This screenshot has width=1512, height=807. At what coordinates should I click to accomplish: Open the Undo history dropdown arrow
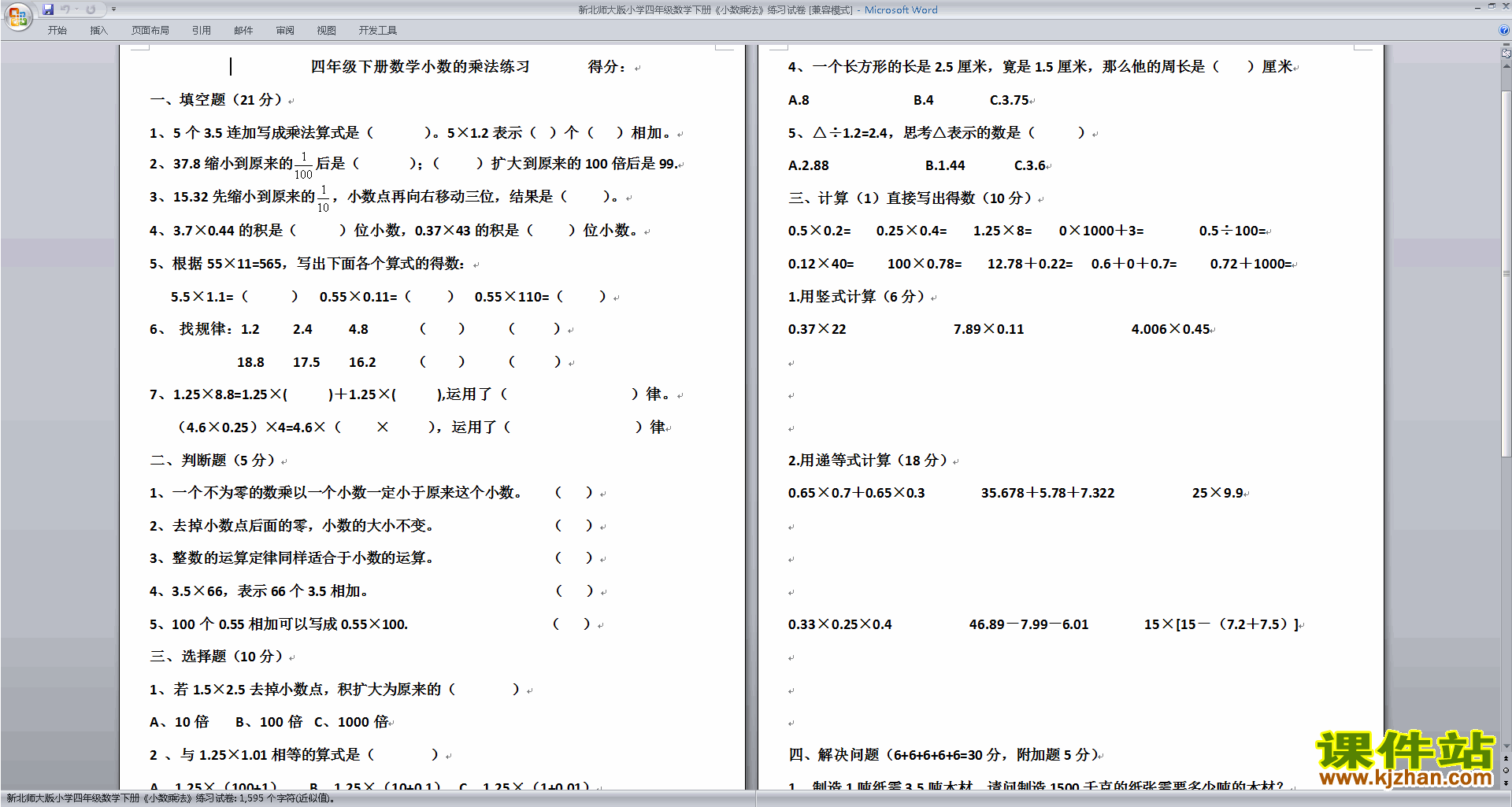[x=76, y=9]
